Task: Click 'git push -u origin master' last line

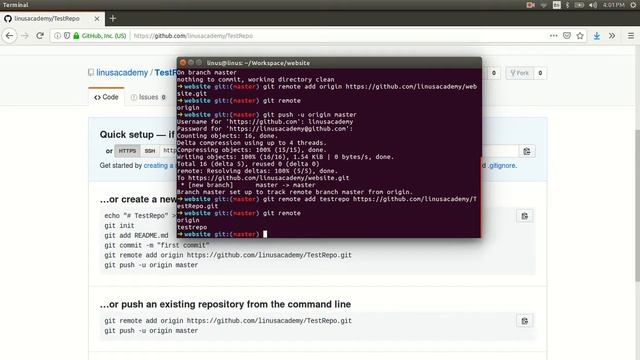Action: (x=151, y=331)
